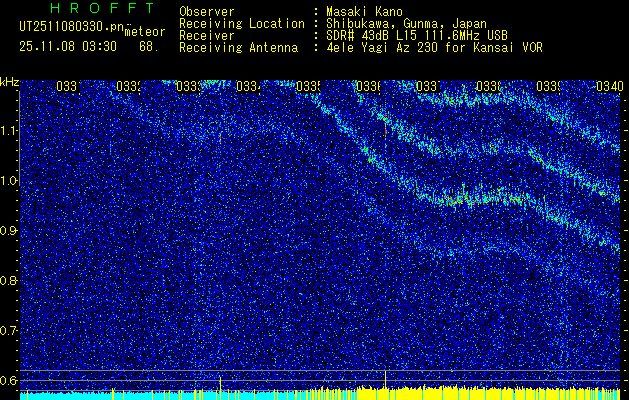Click the Observer label
The width and height of the screenshot is (629, 400).
tap(207, 12)
